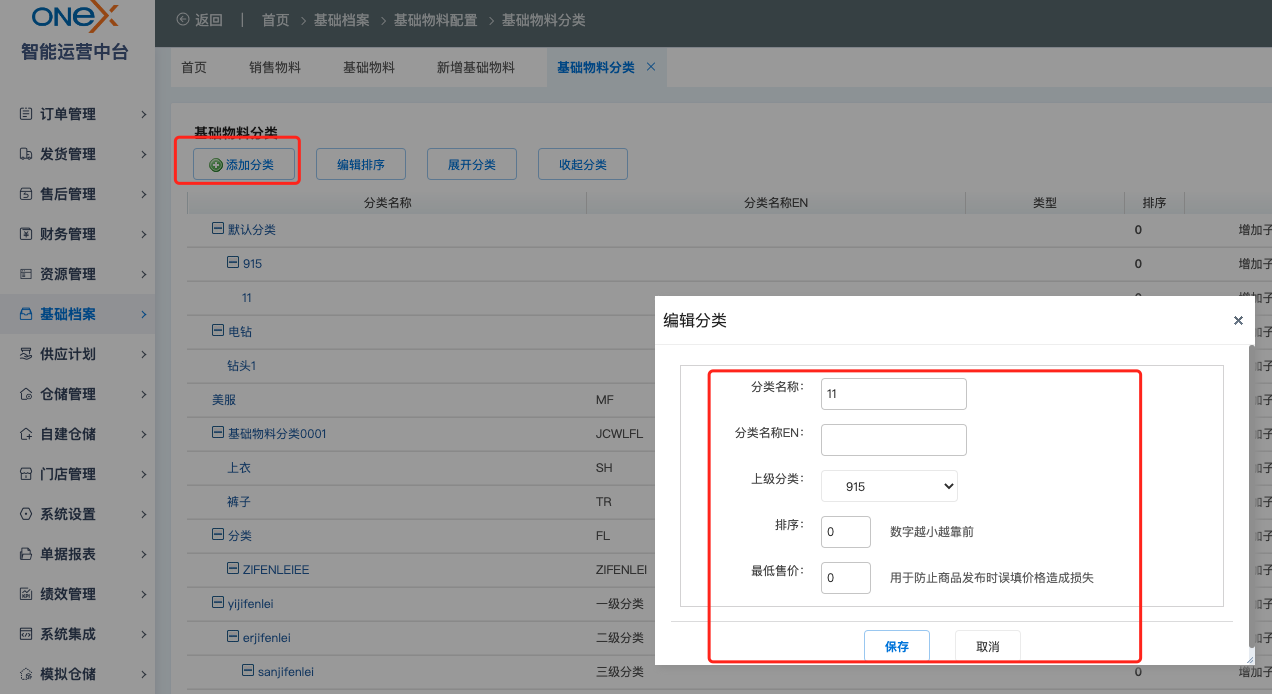Switch to the 销售物料 tab

(x=275, y=67)
